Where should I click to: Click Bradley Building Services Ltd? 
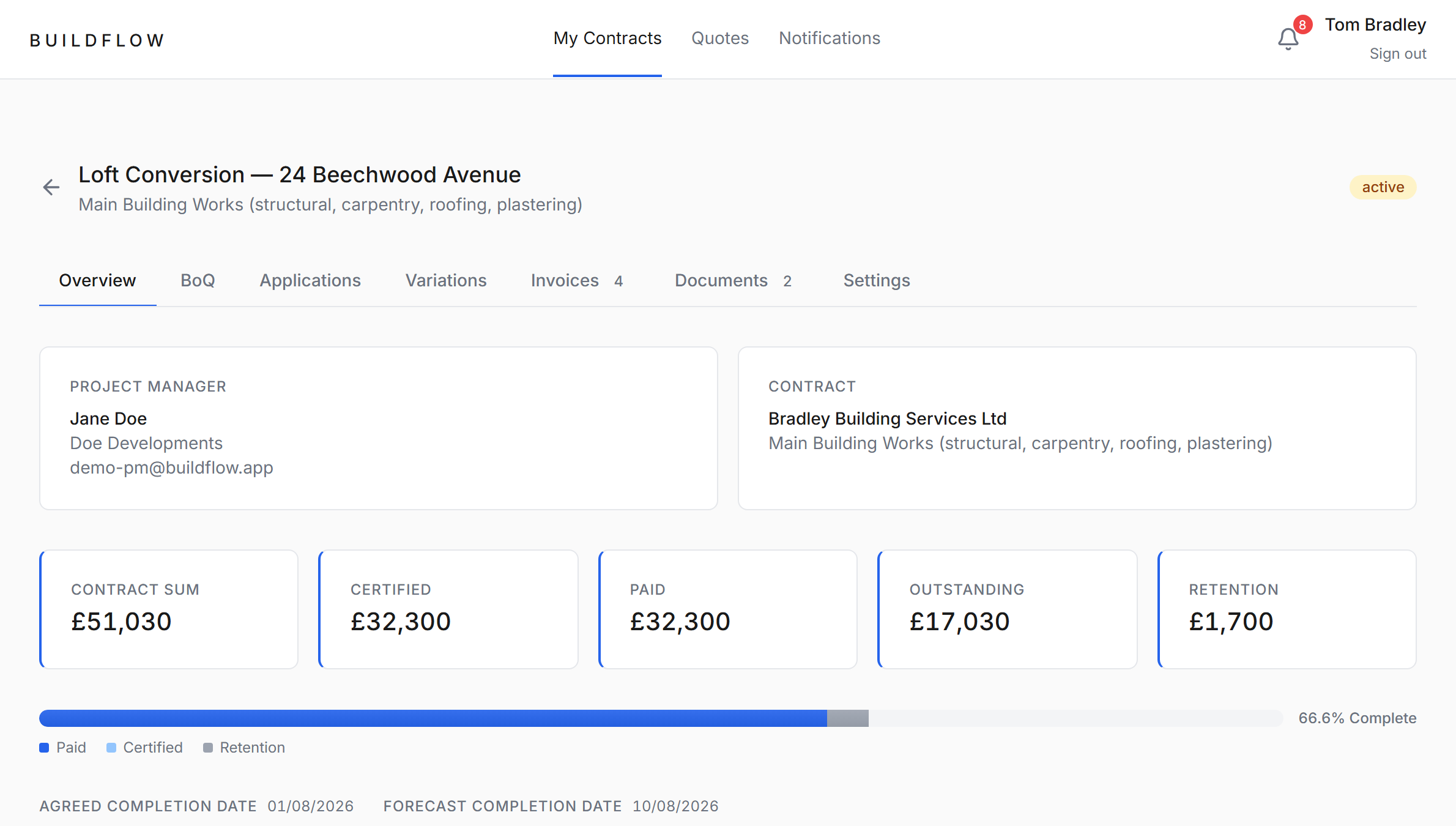pos(887,419)
